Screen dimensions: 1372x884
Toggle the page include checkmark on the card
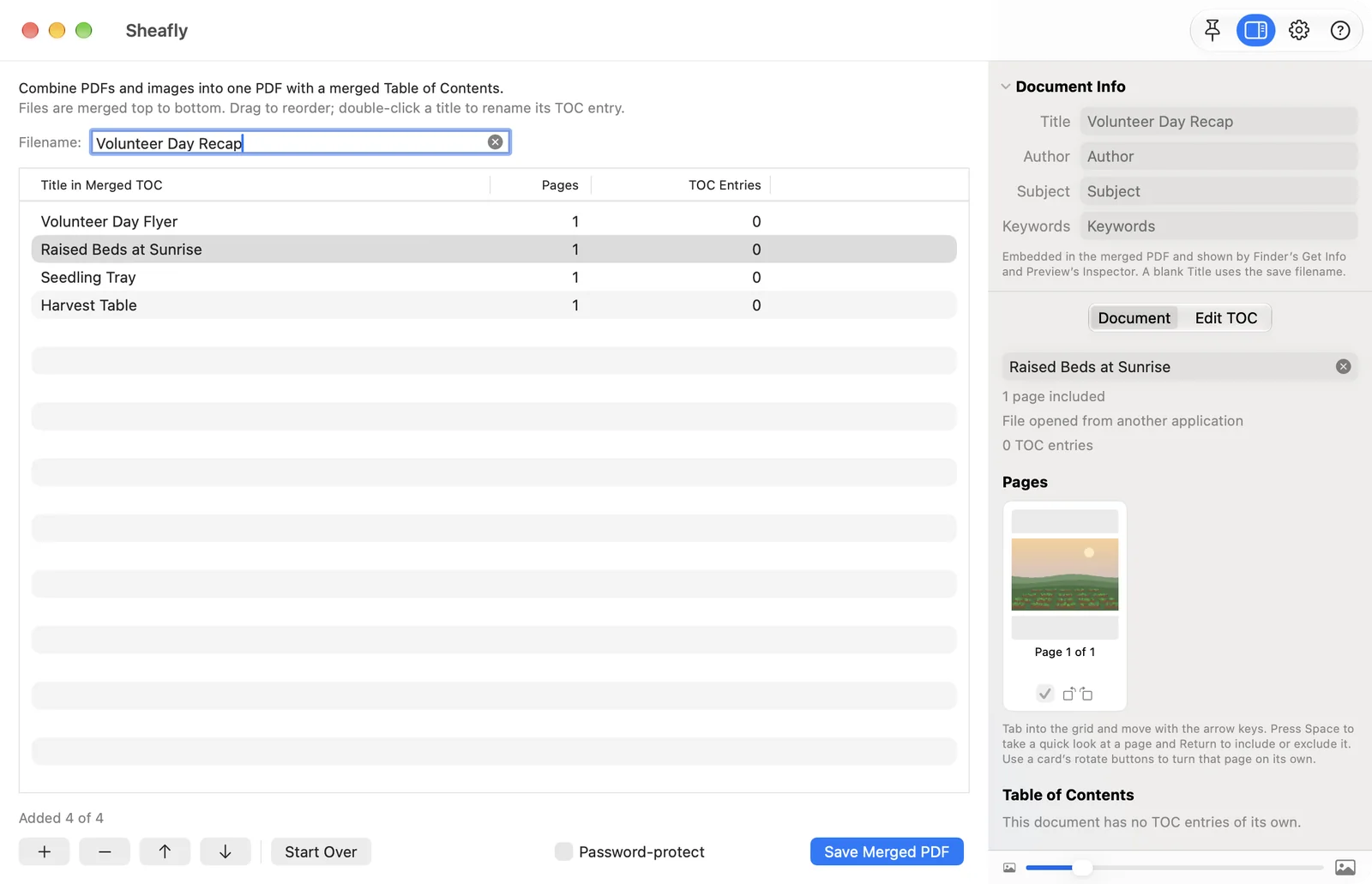(x=1044, y=694)
